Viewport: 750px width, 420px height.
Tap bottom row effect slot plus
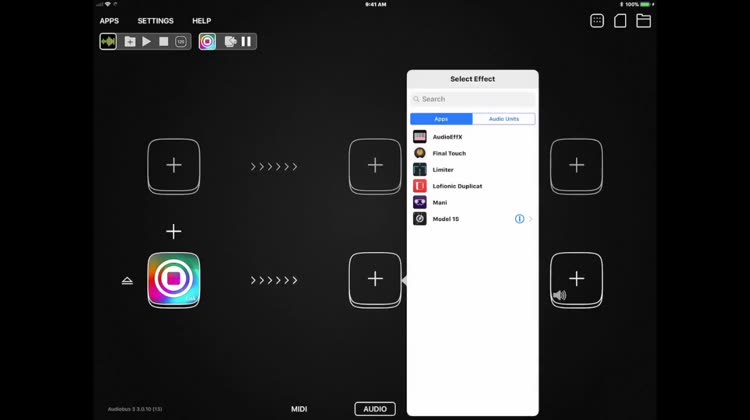[375, 279]
